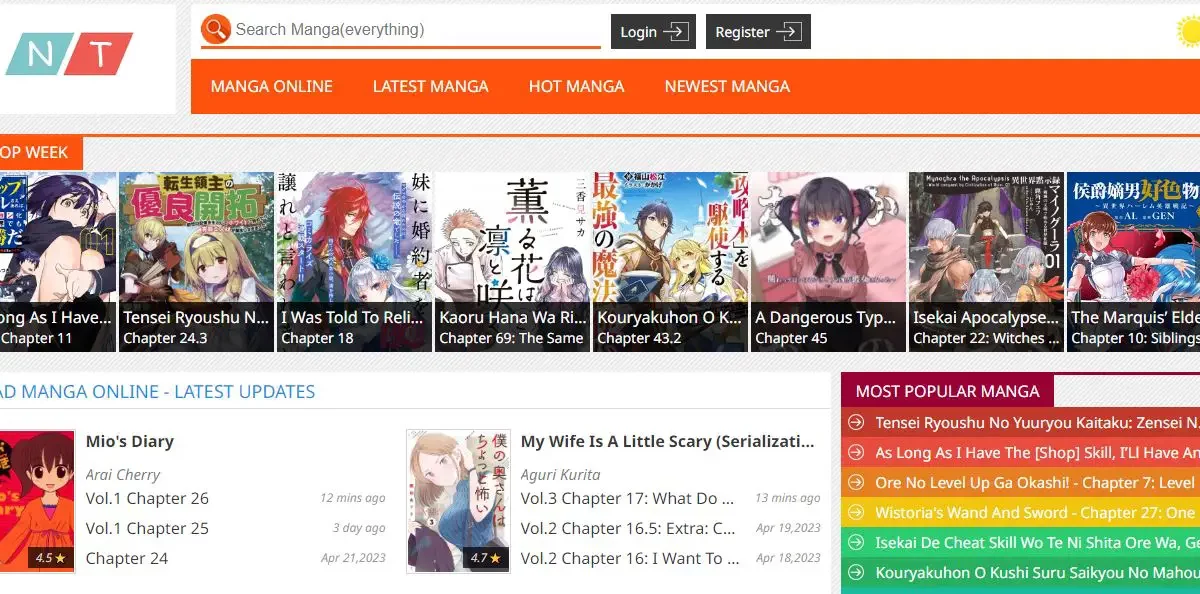The width and height of the screenshot is (1200, 594).
Task: Open My Wife Is A Little Scary cover
Action: pos(458,501)
